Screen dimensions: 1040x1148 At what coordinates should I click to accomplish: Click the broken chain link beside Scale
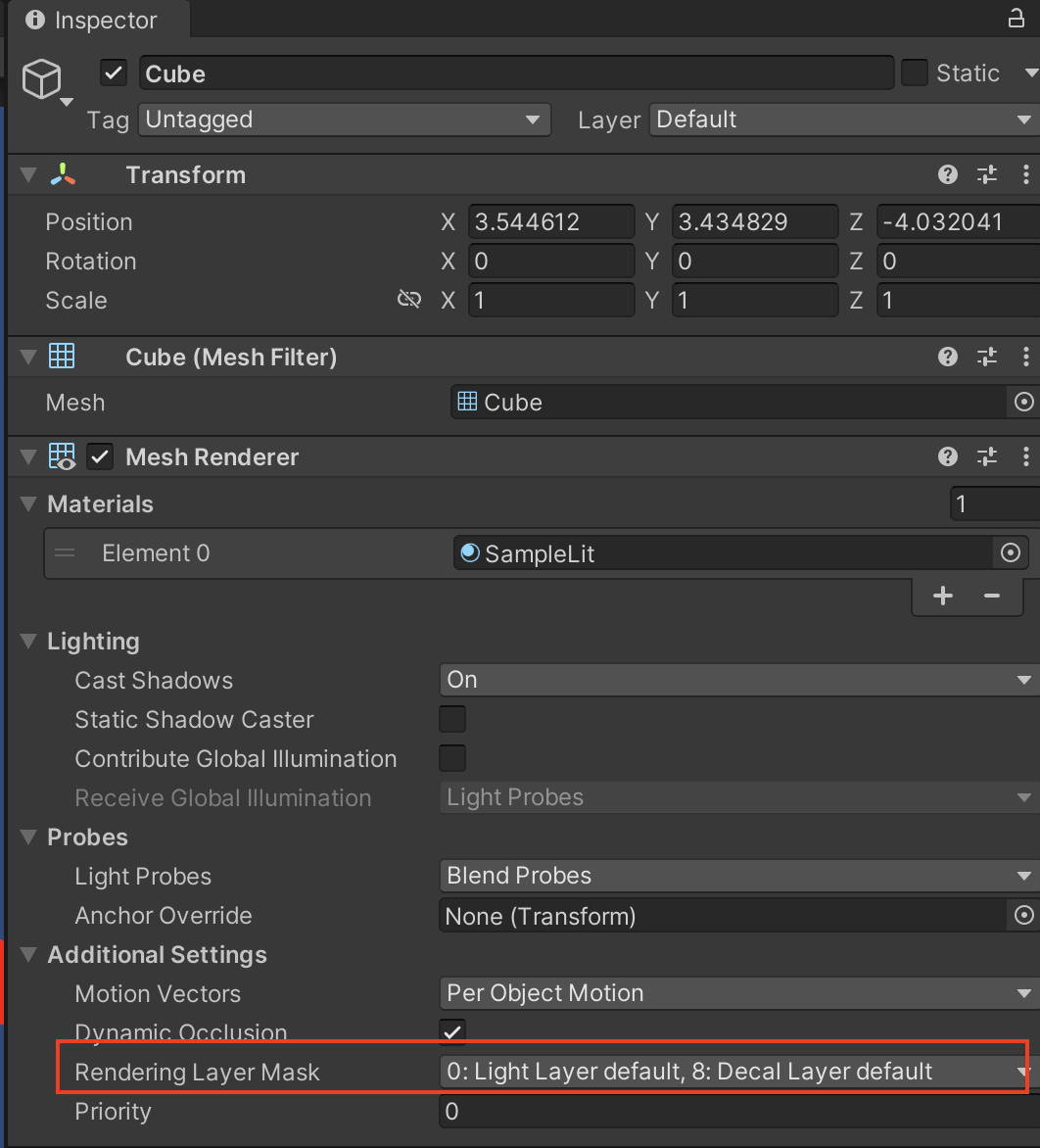(408, 299)
